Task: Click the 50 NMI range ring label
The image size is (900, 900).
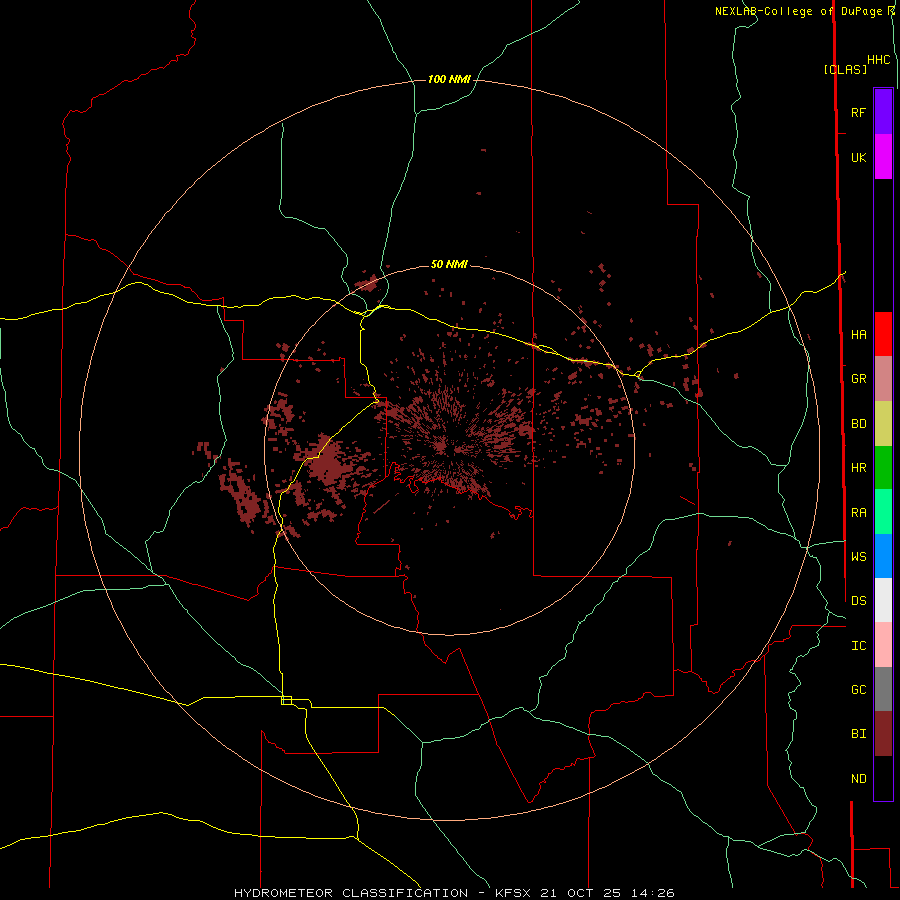Action: point(449,264)
